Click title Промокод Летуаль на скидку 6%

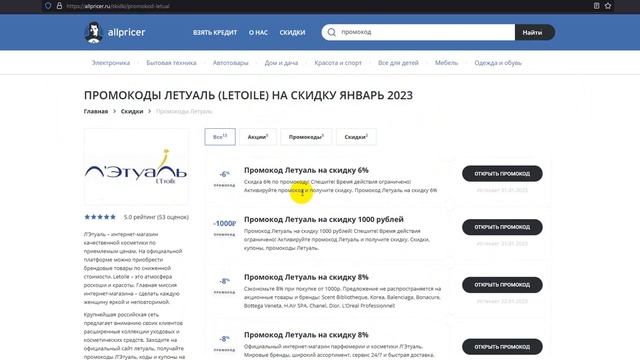(x=306, y=170)
